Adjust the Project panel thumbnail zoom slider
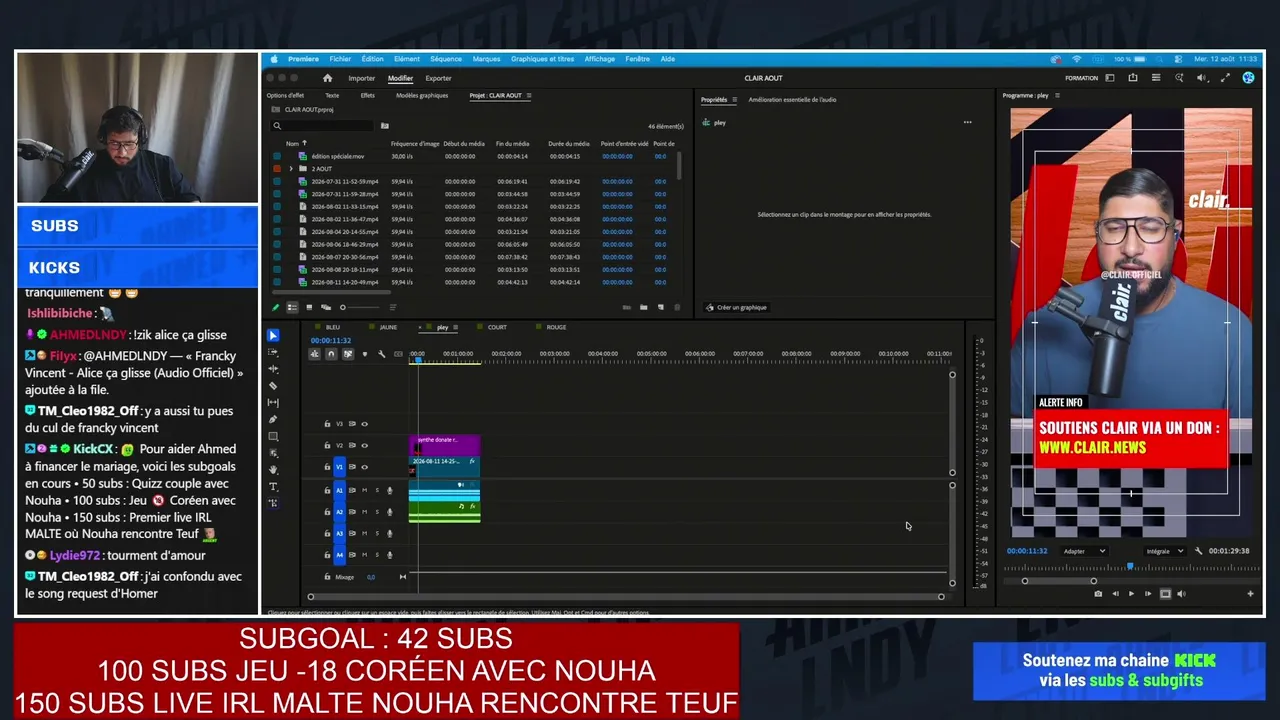Screen dimensions: 1280x720 pos(360,307)
